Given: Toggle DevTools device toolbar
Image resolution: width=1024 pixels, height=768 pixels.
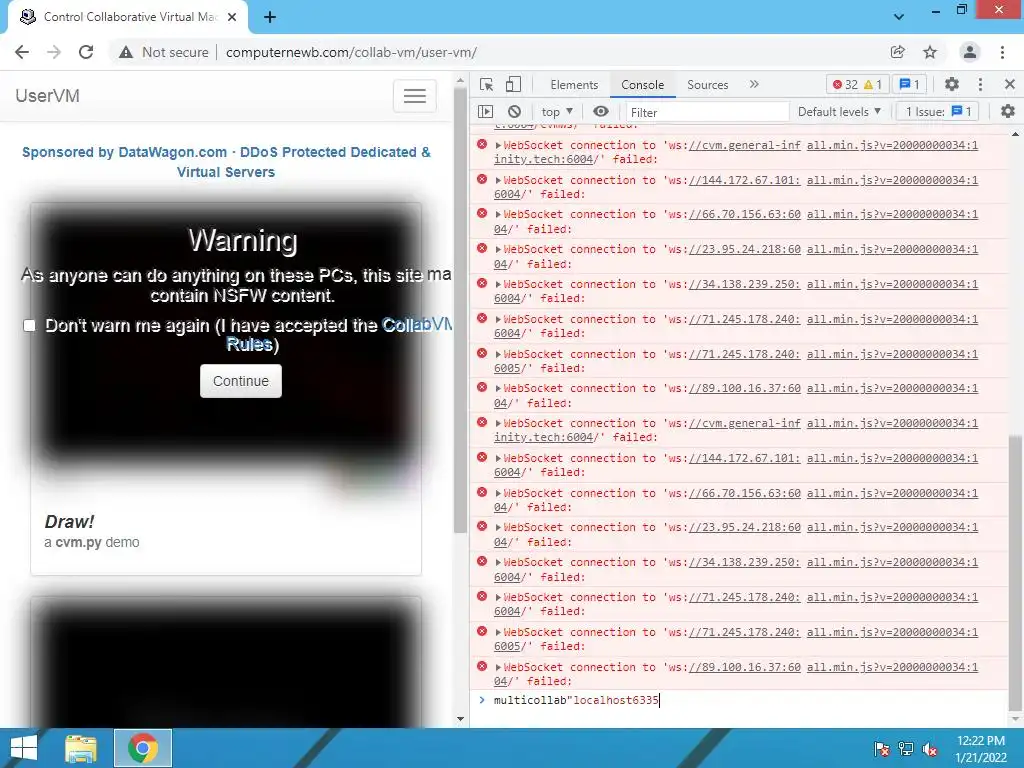Looking at the screenshot, I should 513,84.
